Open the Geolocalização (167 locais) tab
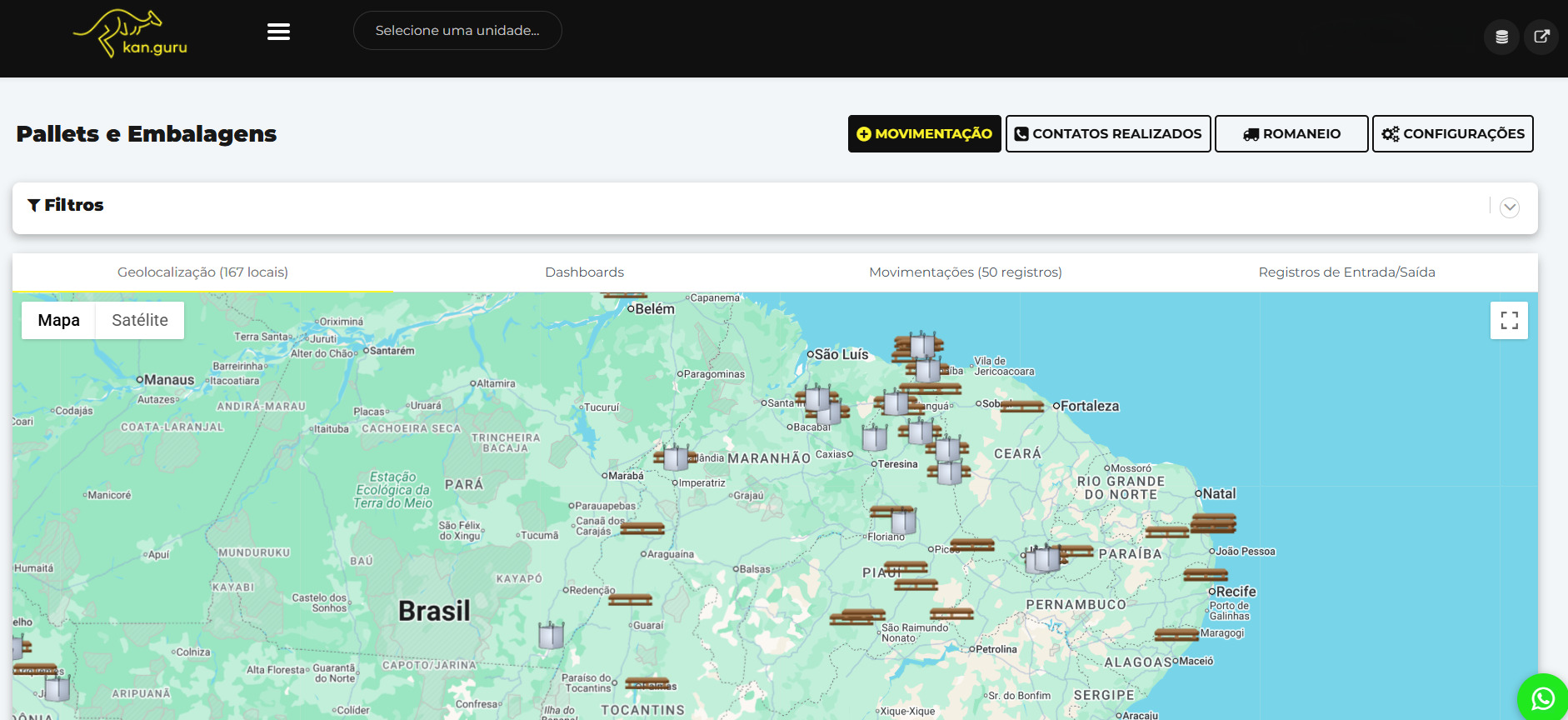 pos(202,272)
